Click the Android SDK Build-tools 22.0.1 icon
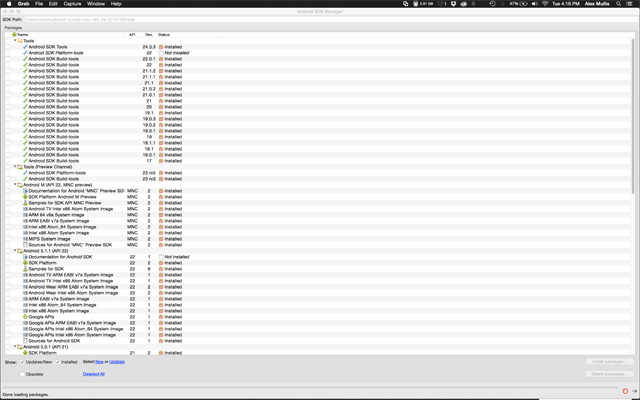The image size is (640, 400). coord(25,59)
